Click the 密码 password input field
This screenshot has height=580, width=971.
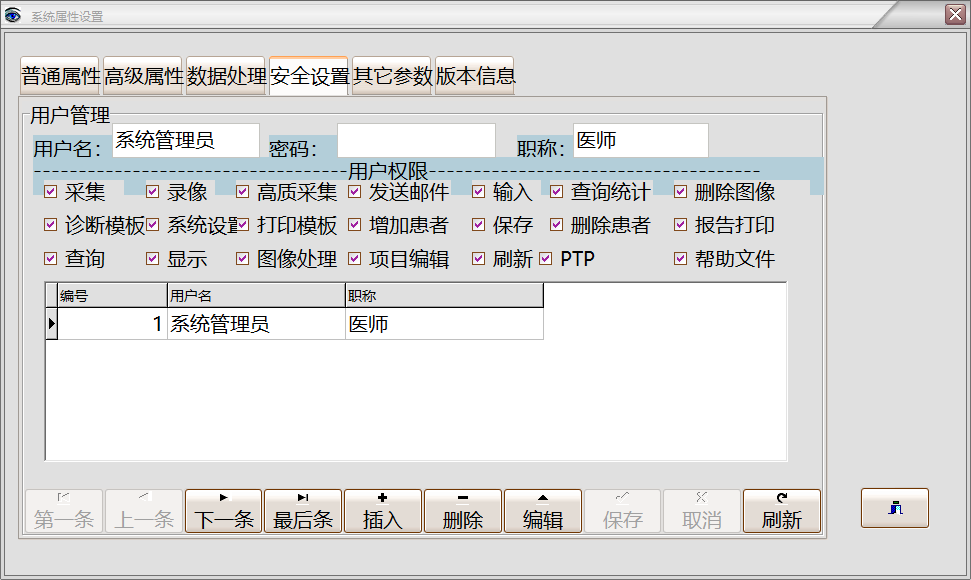416,141
